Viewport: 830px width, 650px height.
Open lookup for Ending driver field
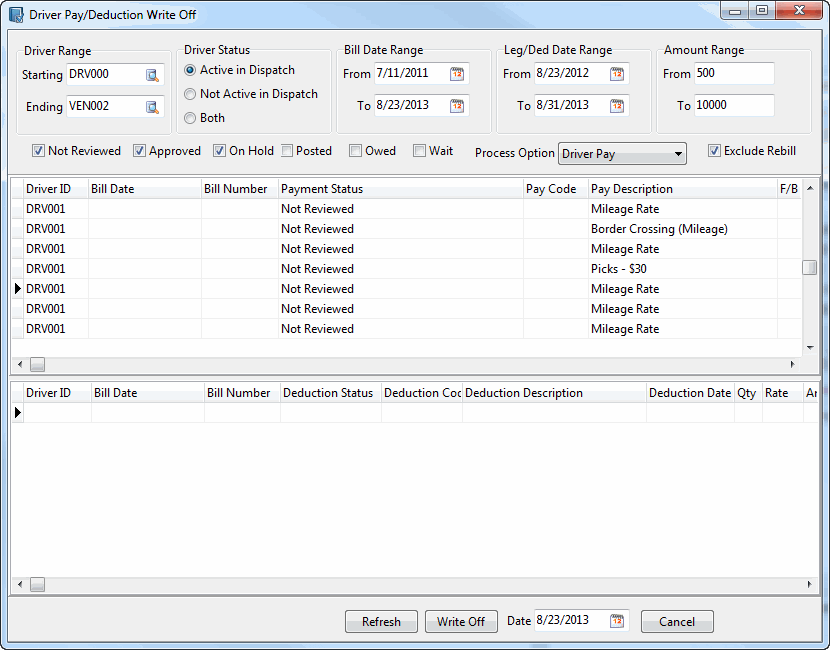tap(152, 107)
